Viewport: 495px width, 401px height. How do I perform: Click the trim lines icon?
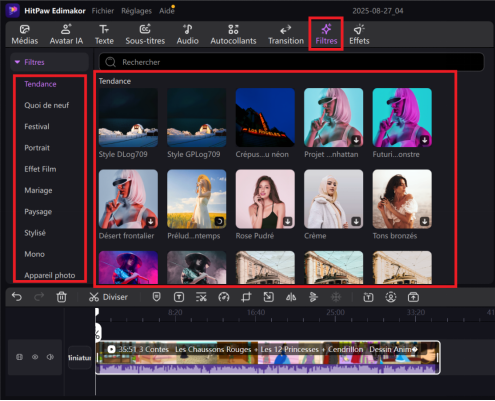click(x=201, y=297)
